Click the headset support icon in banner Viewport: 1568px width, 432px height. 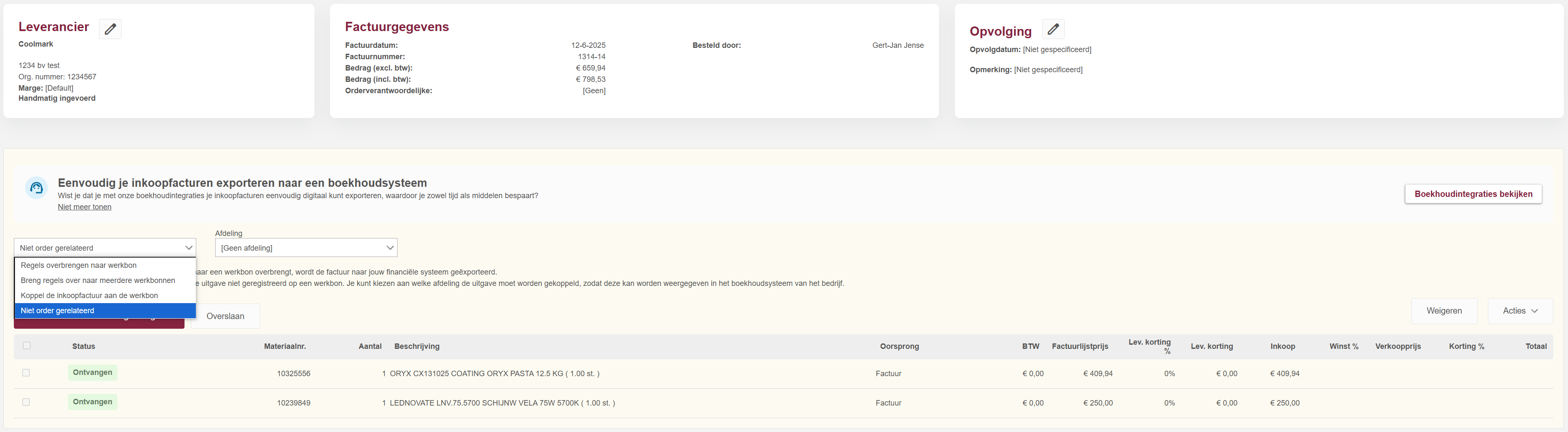(36, 188)
